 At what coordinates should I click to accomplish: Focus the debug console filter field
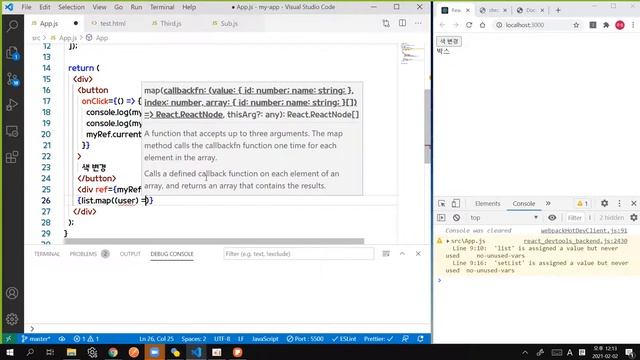[x=298, y=254]
